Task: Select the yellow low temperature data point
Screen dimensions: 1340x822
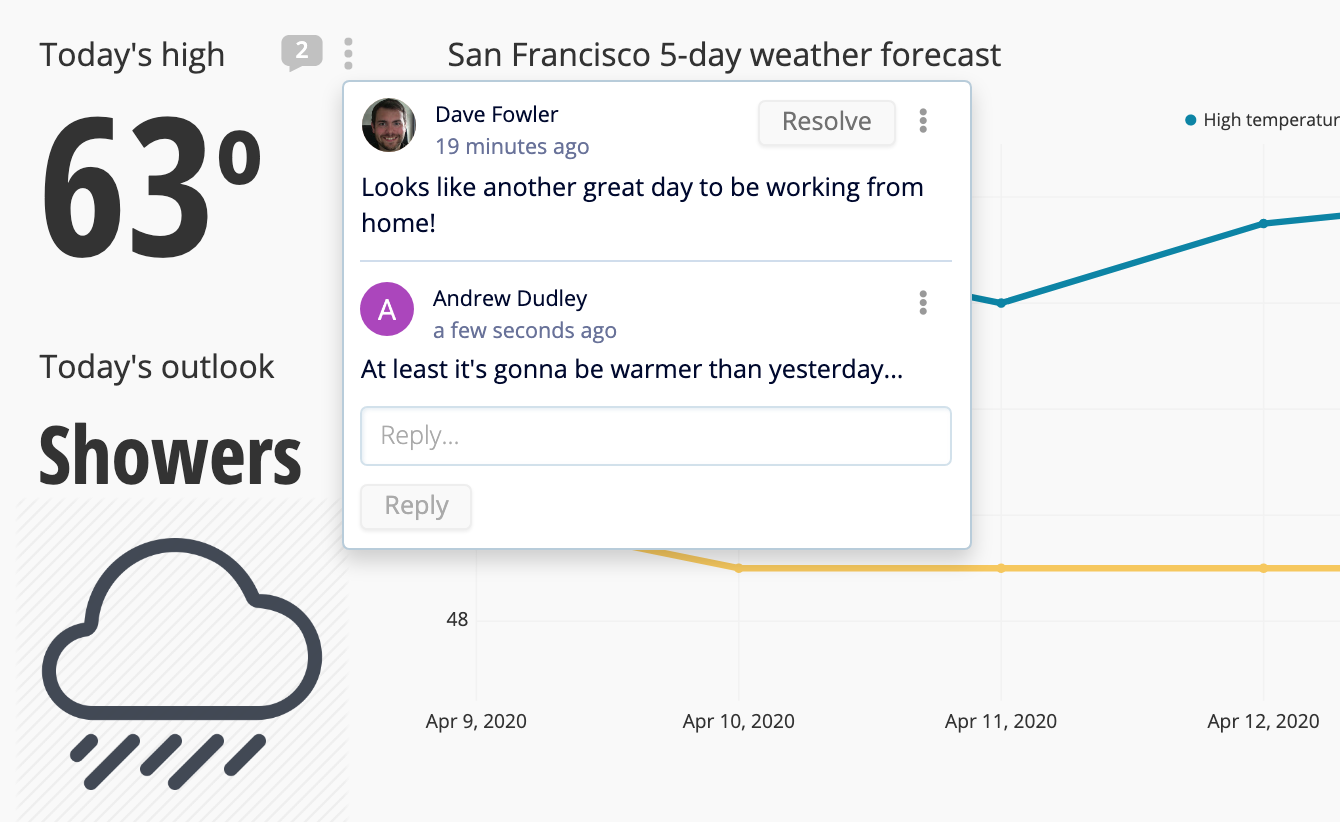Action: (1001, 568)
